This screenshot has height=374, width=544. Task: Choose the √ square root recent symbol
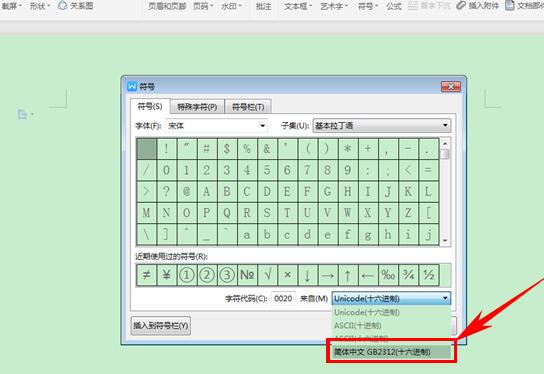coord(267,275)
